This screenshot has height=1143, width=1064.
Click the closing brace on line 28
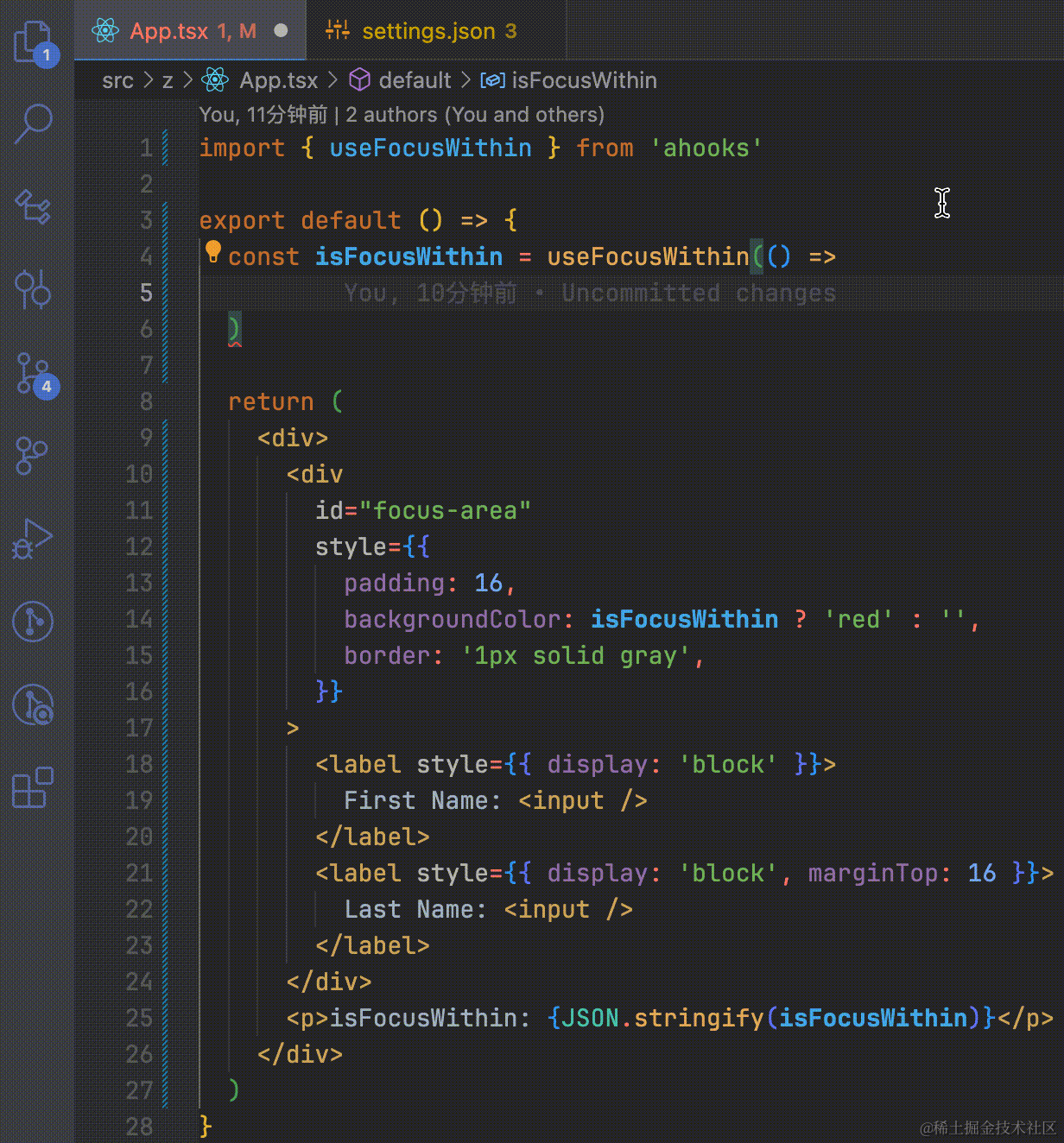pyautogui.click(x=206, y=1126)
